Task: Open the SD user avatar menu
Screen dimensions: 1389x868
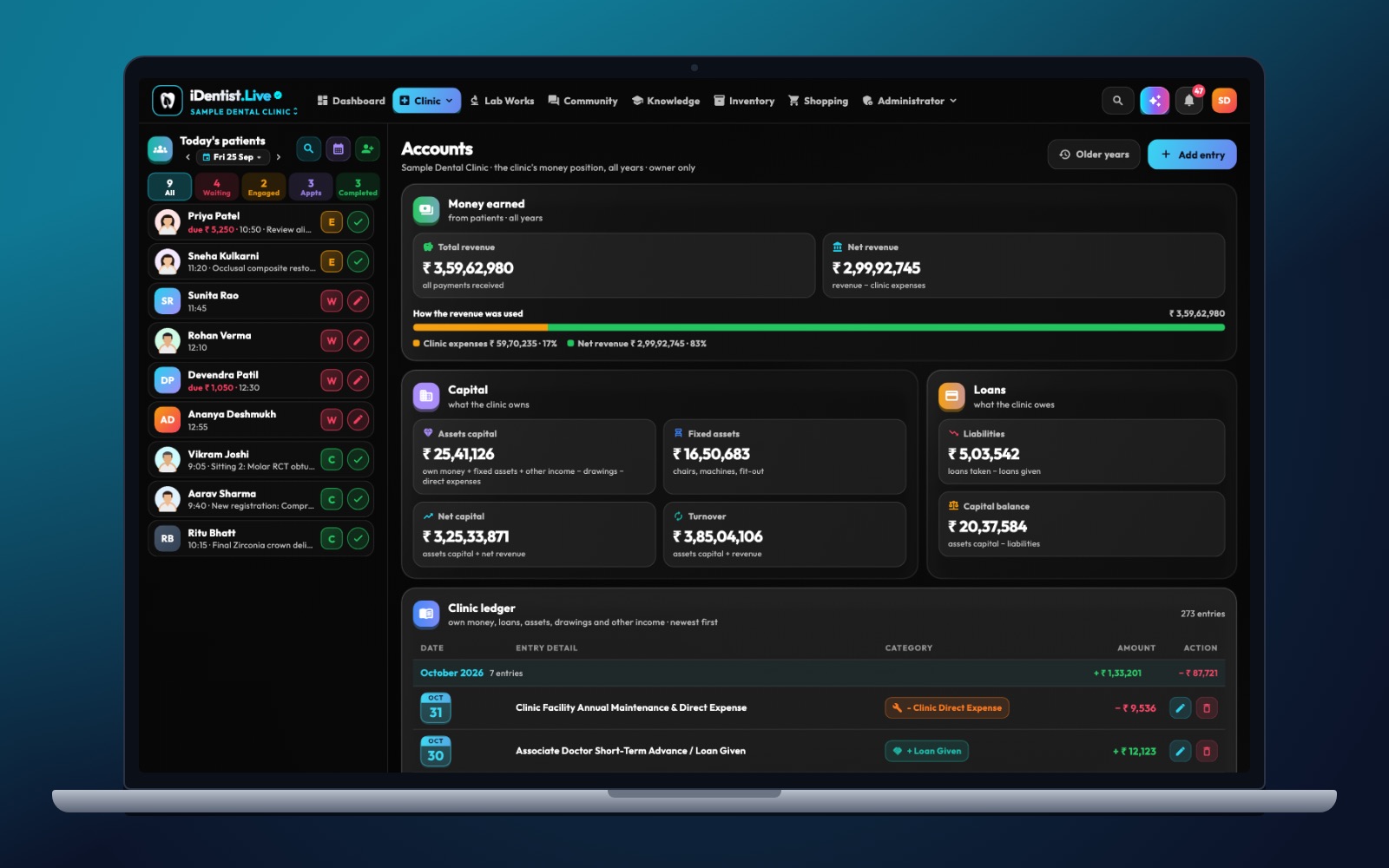Action: click(x=1224, y=101)
